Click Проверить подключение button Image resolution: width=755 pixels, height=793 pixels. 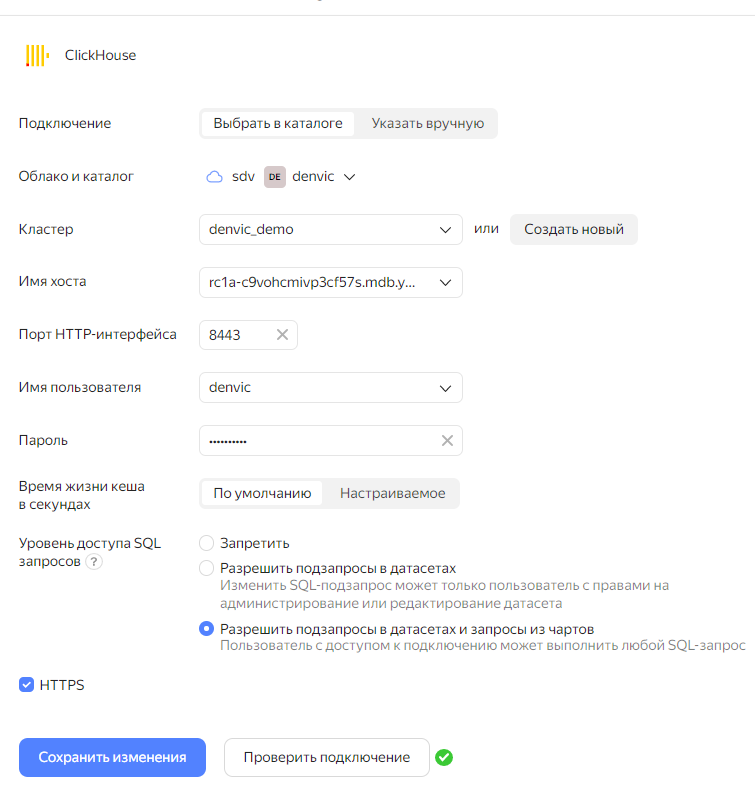coord(326,758)
